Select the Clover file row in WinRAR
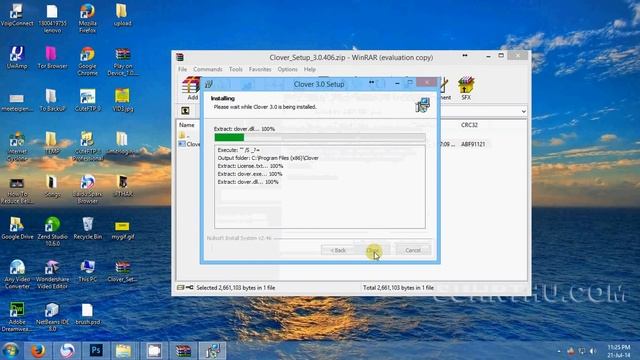 coord(189,144)
